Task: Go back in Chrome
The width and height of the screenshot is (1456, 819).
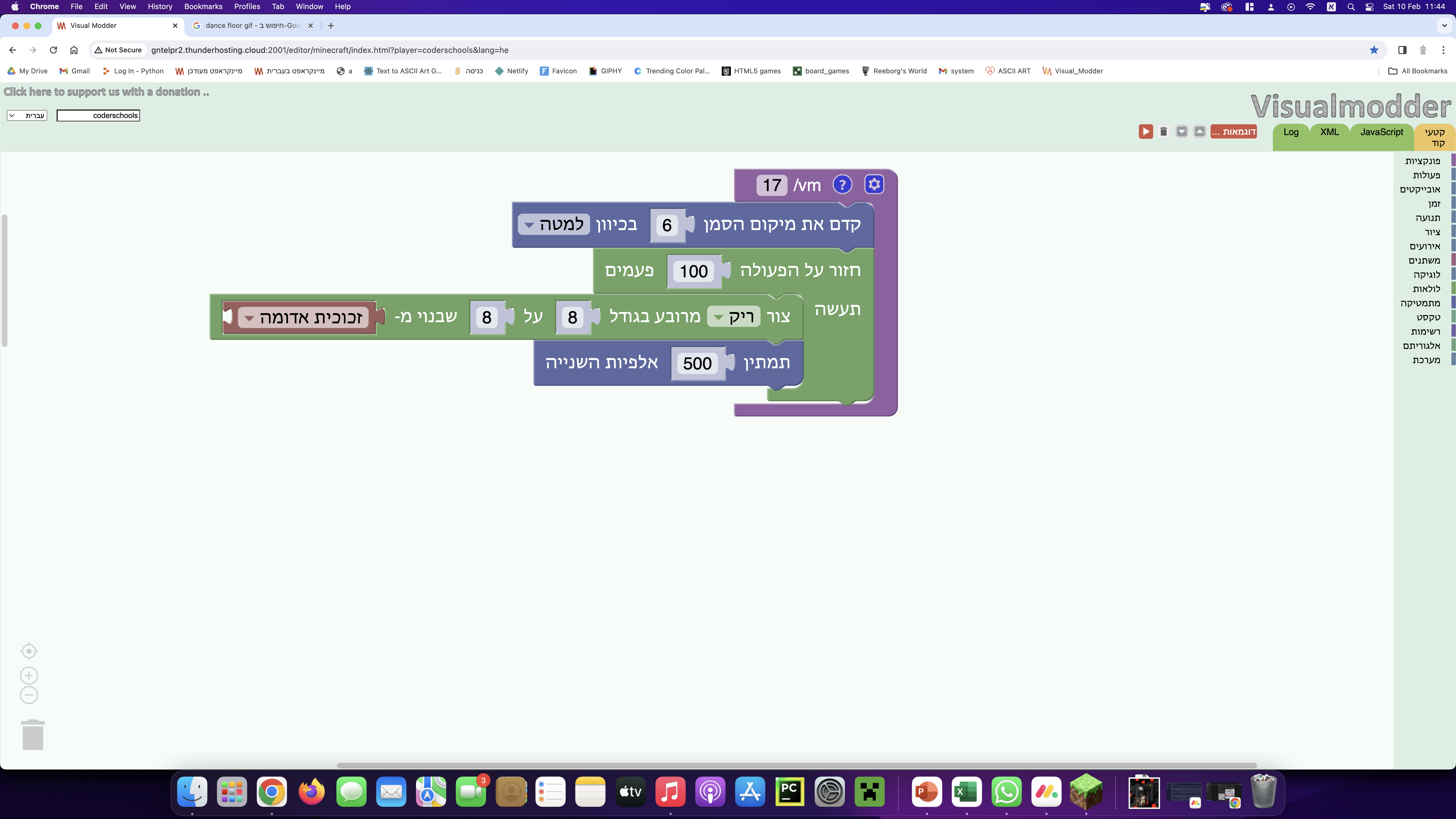Action: [13, 50]
